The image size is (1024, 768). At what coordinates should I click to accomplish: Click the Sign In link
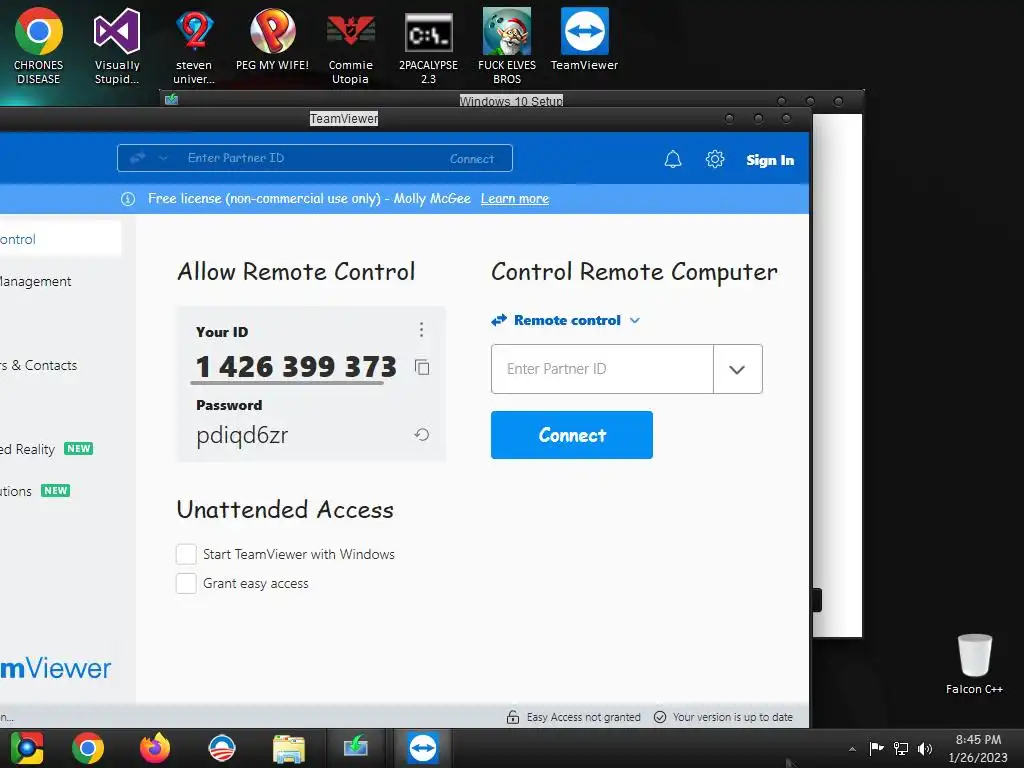770,160
